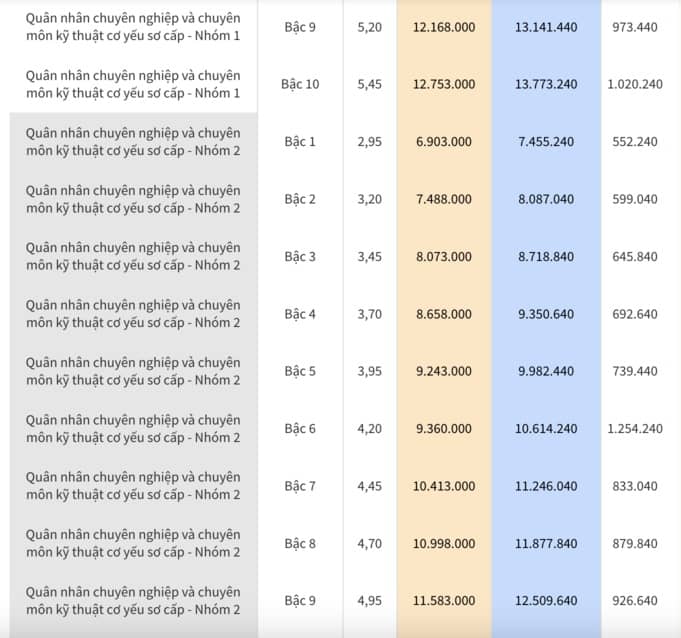Viewport: 681px width, 638px height.
Task: Click the orange value 11.583.000
Action: tap(444, 601)
